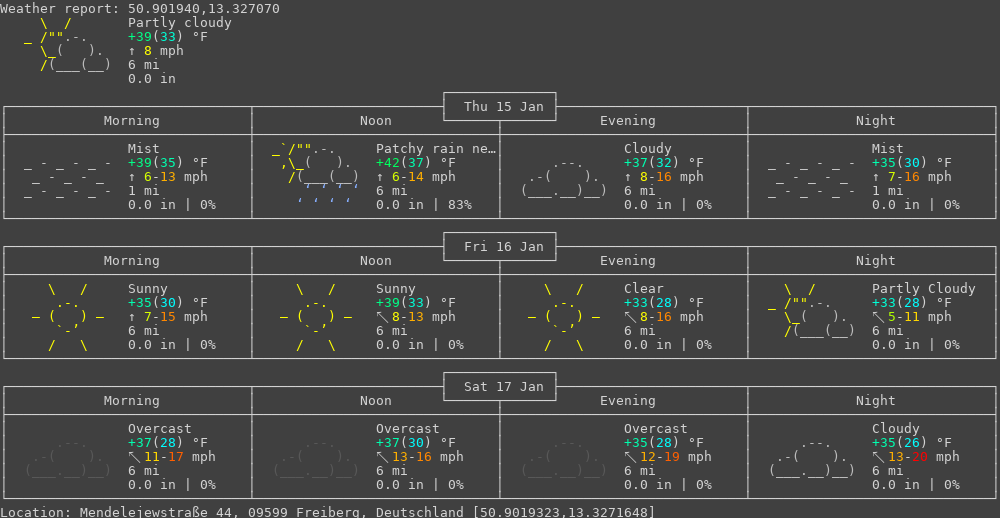The image size is (1000, 518).
Task: Click Saturday morning's overcast cloud icon
Action: tap(68, 457)
